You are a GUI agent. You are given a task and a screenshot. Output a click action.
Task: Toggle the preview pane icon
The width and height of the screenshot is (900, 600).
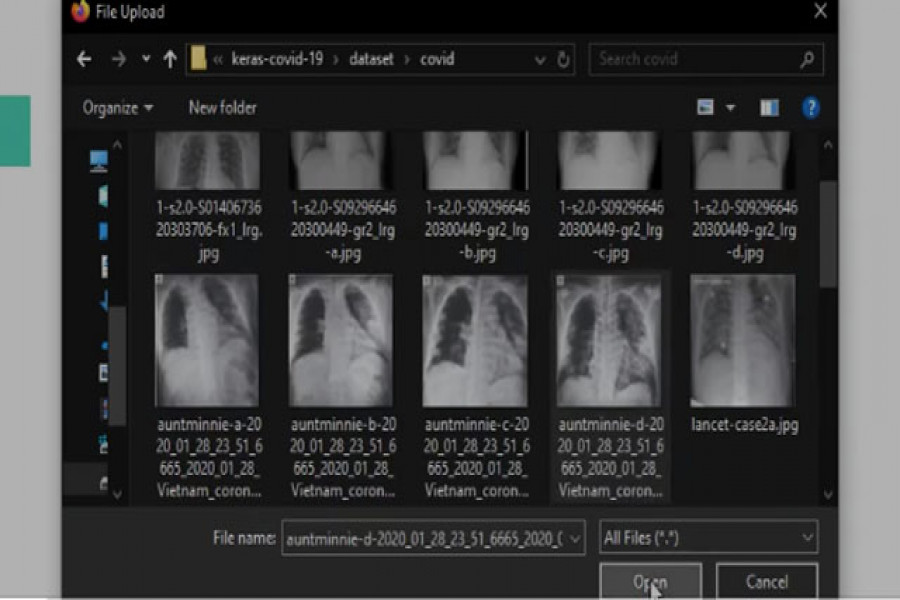click(x=769, y=108)
